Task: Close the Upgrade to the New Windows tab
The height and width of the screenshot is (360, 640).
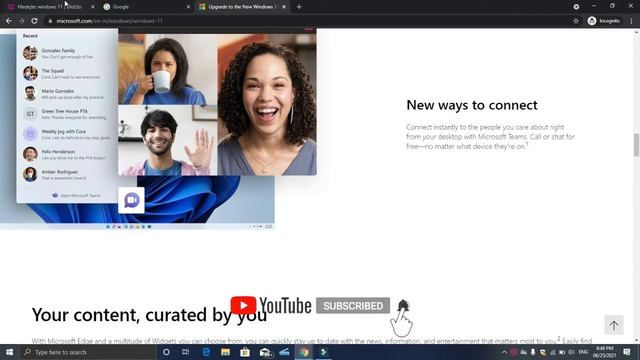Action: 284,7
